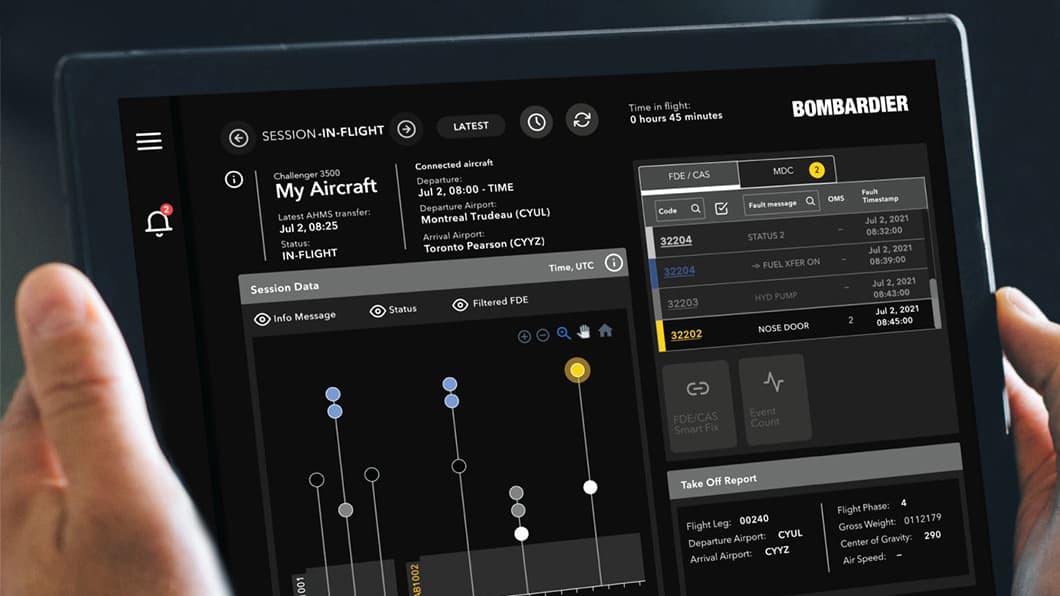
Task: Switch to the FDE / CAS tab
Action: [689, 175]
